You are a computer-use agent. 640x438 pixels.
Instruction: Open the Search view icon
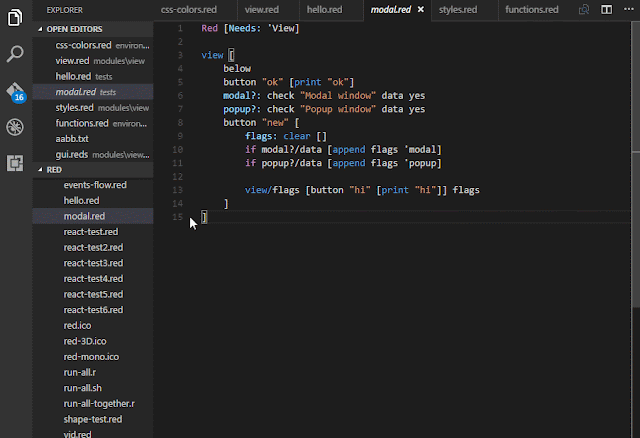[15, 54]
